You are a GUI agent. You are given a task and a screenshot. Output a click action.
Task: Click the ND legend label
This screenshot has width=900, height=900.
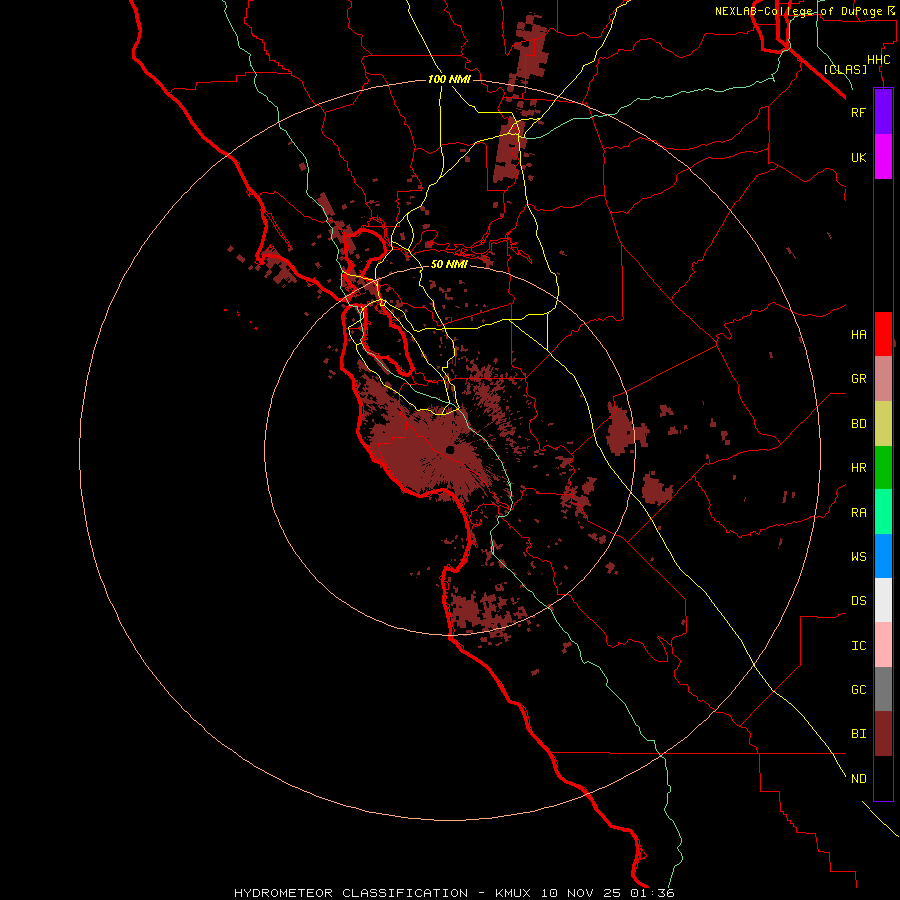pyautogui.click(x=858, y=779)
